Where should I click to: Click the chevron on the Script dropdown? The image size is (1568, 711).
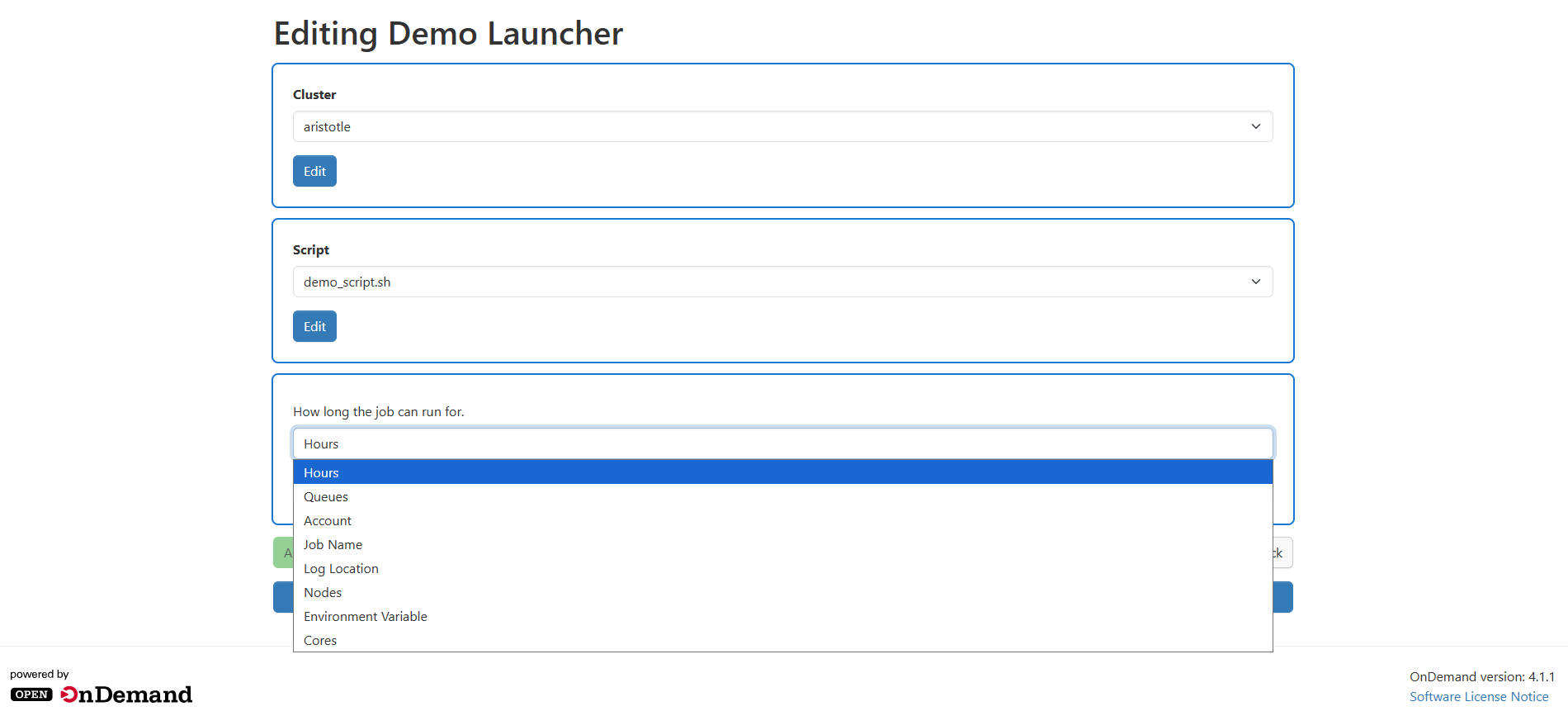click(1256, 282)
